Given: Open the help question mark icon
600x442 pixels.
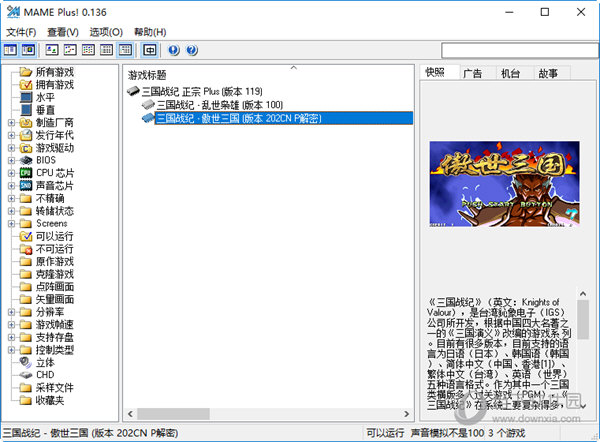Looking at the screenshot, I should point(192,50).
